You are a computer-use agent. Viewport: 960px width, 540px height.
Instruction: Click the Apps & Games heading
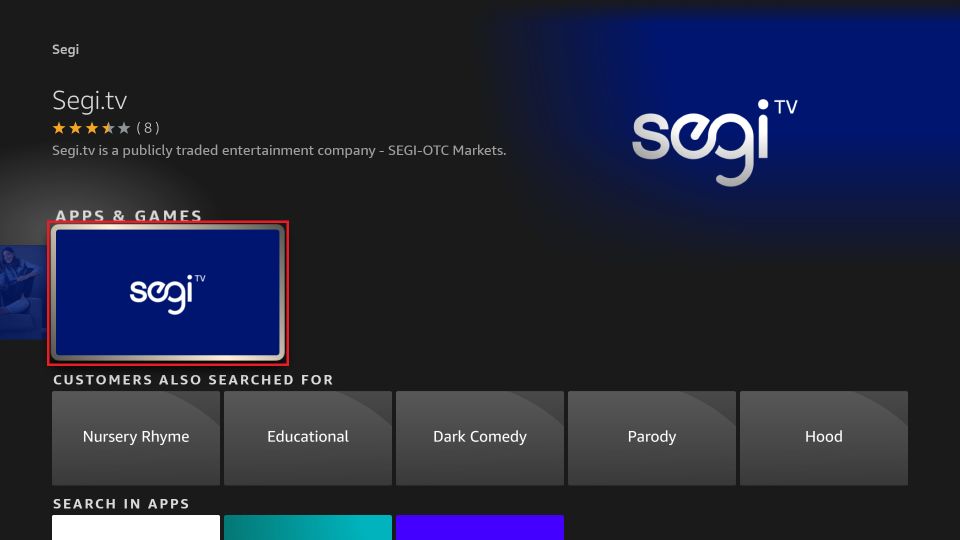point(129,216)
